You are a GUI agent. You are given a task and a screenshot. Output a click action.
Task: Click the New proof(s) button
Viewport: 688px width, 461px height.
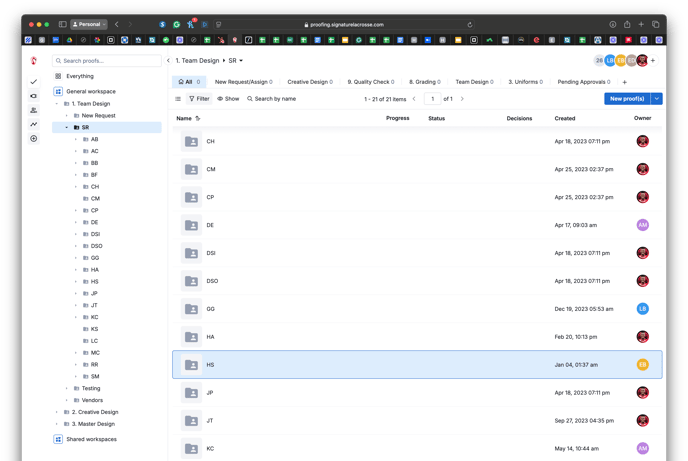click(626, 99)
